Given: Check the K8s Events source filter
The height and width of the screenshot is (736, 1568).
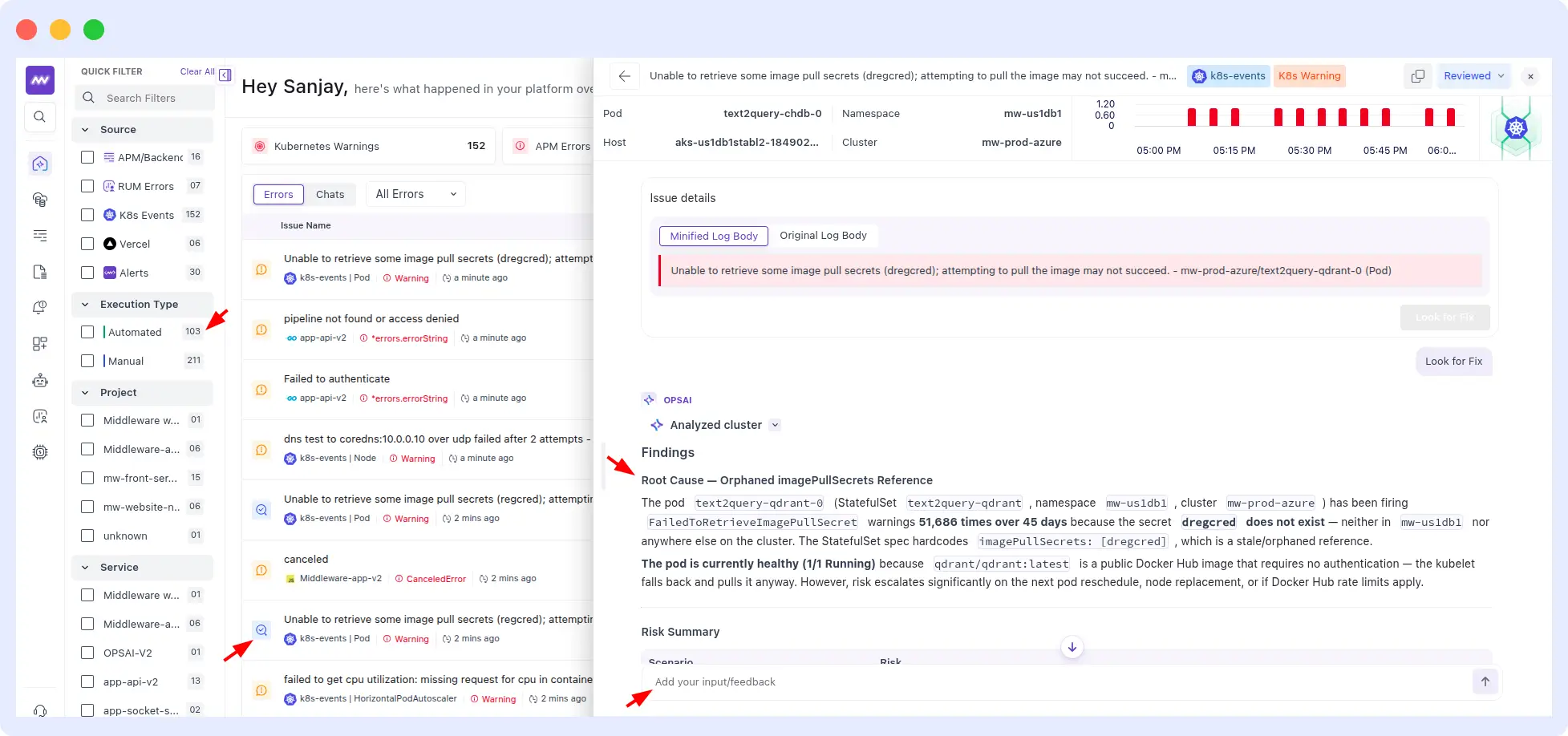Looking at the screenshot, I should tap(87, 215).
